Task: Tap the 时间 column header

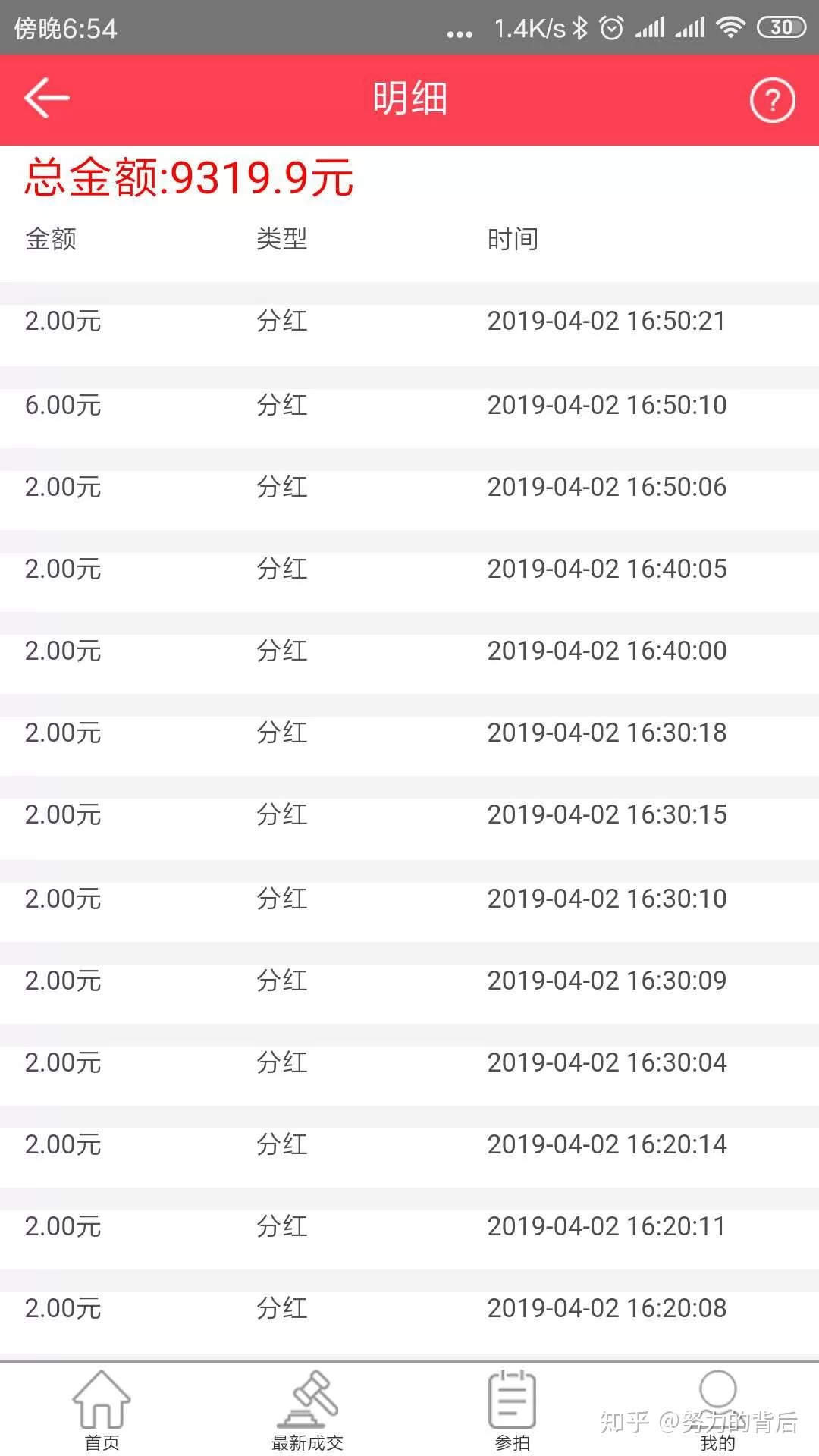Action: [513, 240]
